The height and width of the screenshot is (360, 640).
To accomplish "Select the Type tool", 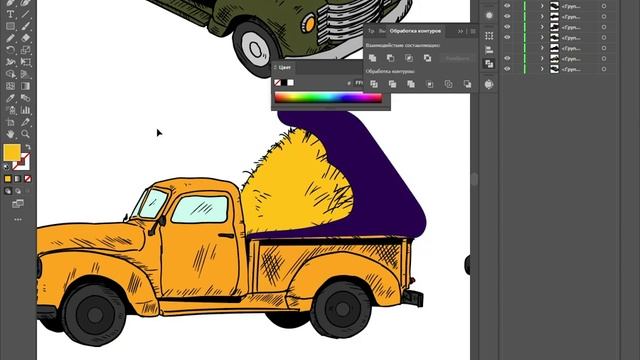I will [11, 15].
